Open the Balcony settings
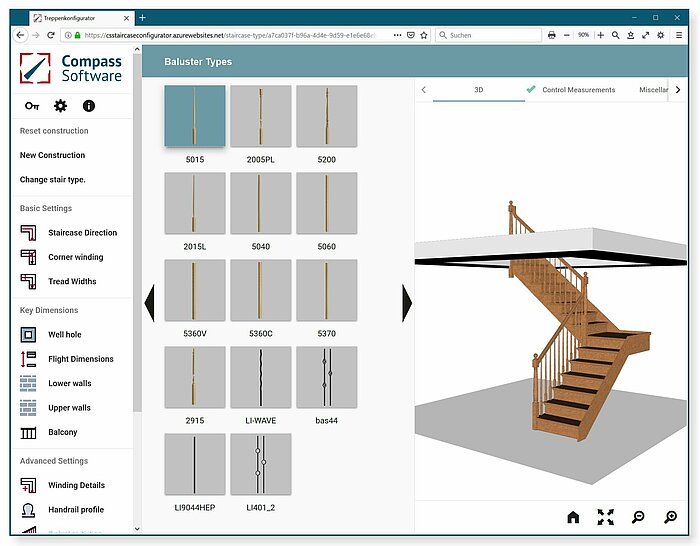This screenshot has width=700, height=546. [62, 432]
